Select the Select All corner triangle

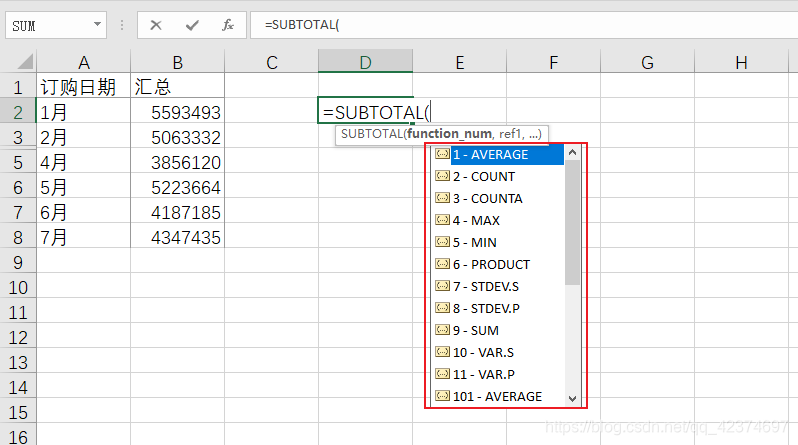24,62
